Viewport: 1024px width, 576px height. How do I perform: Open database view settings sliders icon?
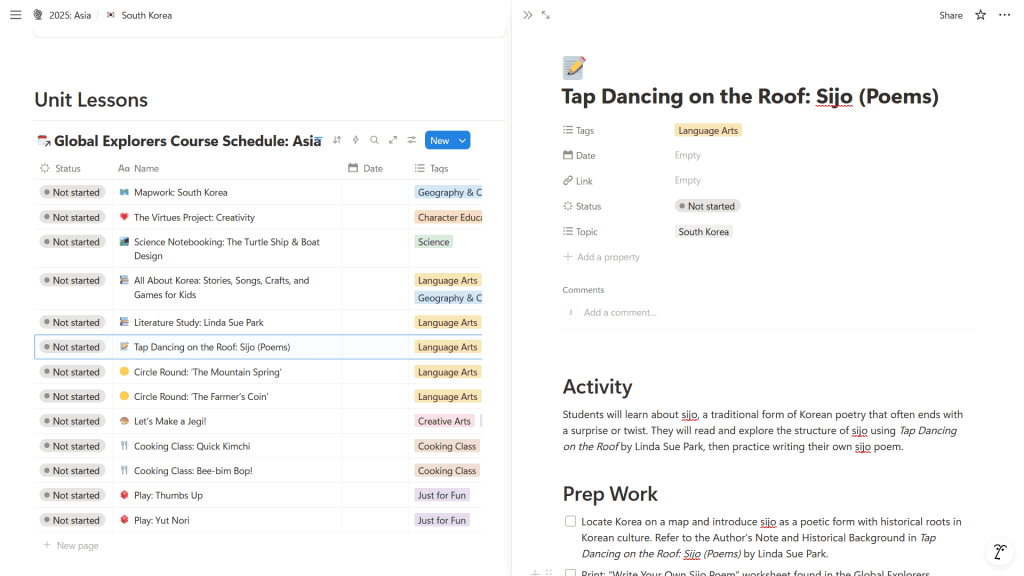point(411,140)
